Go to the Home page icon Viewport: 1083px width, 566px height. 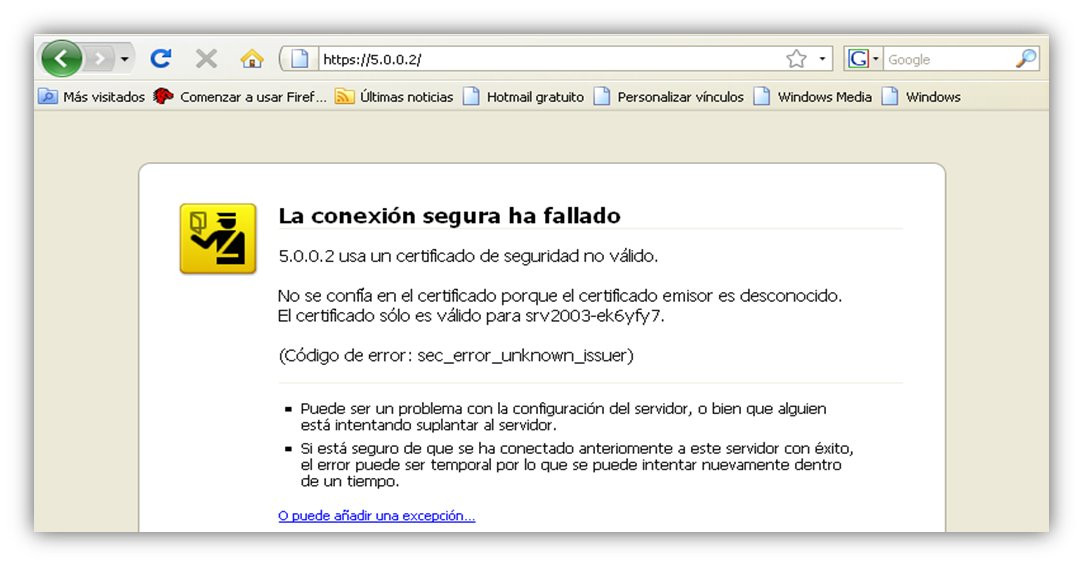252,59
